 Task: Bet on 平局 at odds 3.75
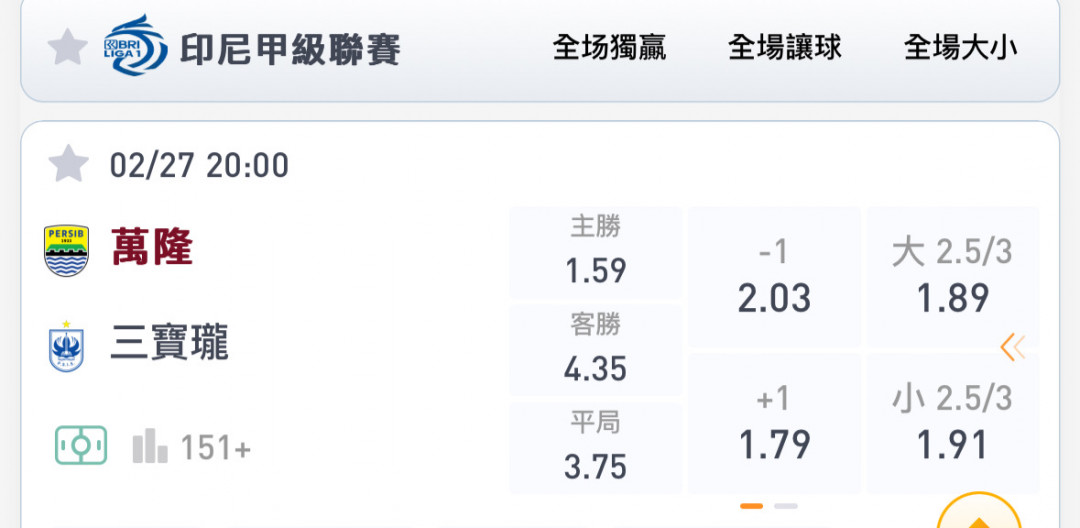[x=596, y=448]
